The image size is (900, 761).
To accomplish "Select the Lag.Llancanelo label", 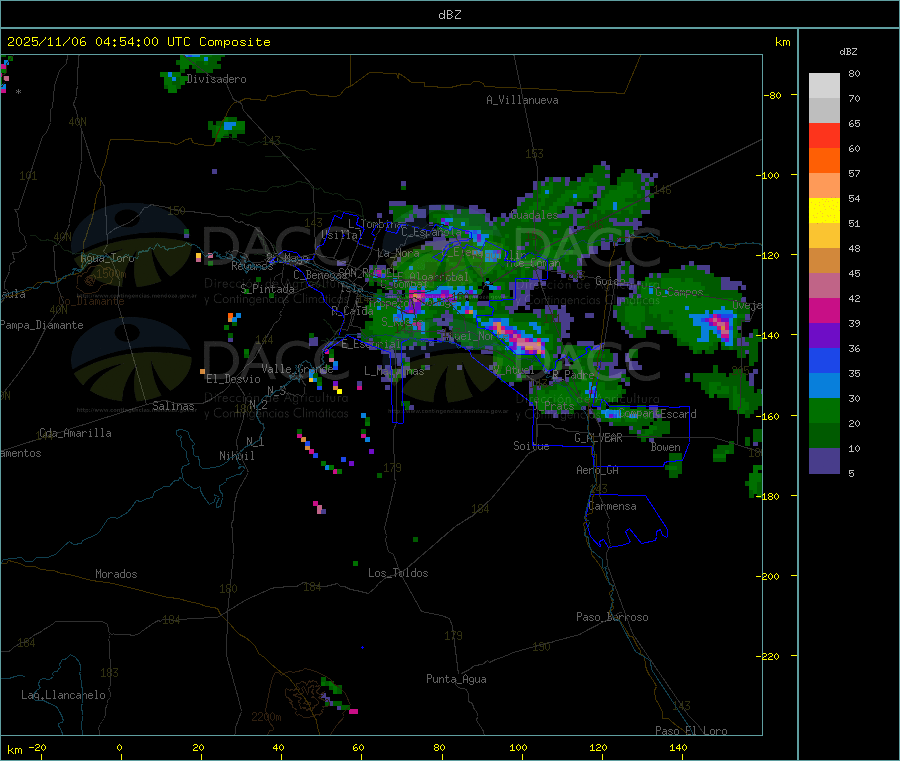I will click(x=64, y=695).
